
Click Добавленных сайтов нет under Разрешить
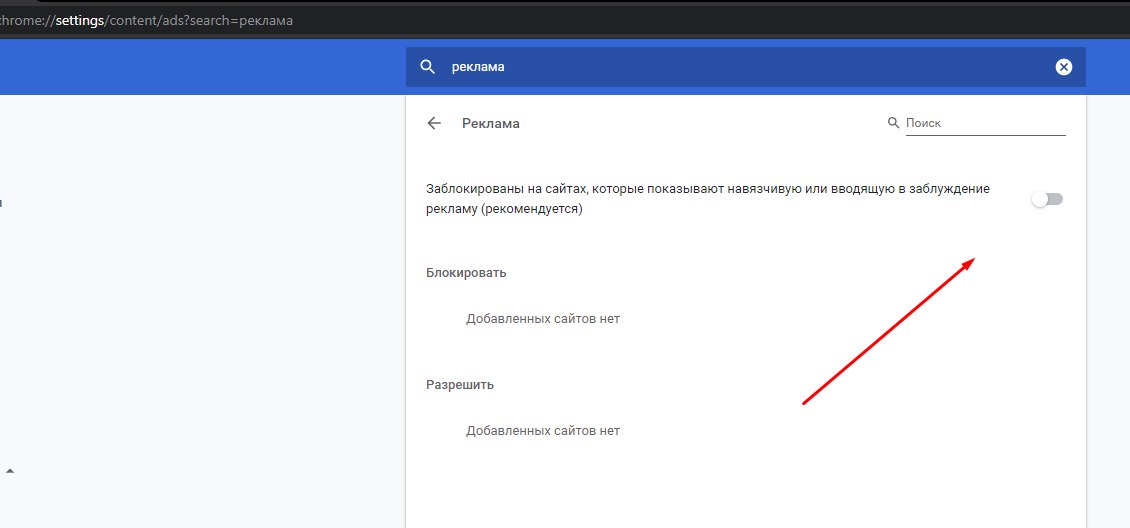[x=543, y=431]
